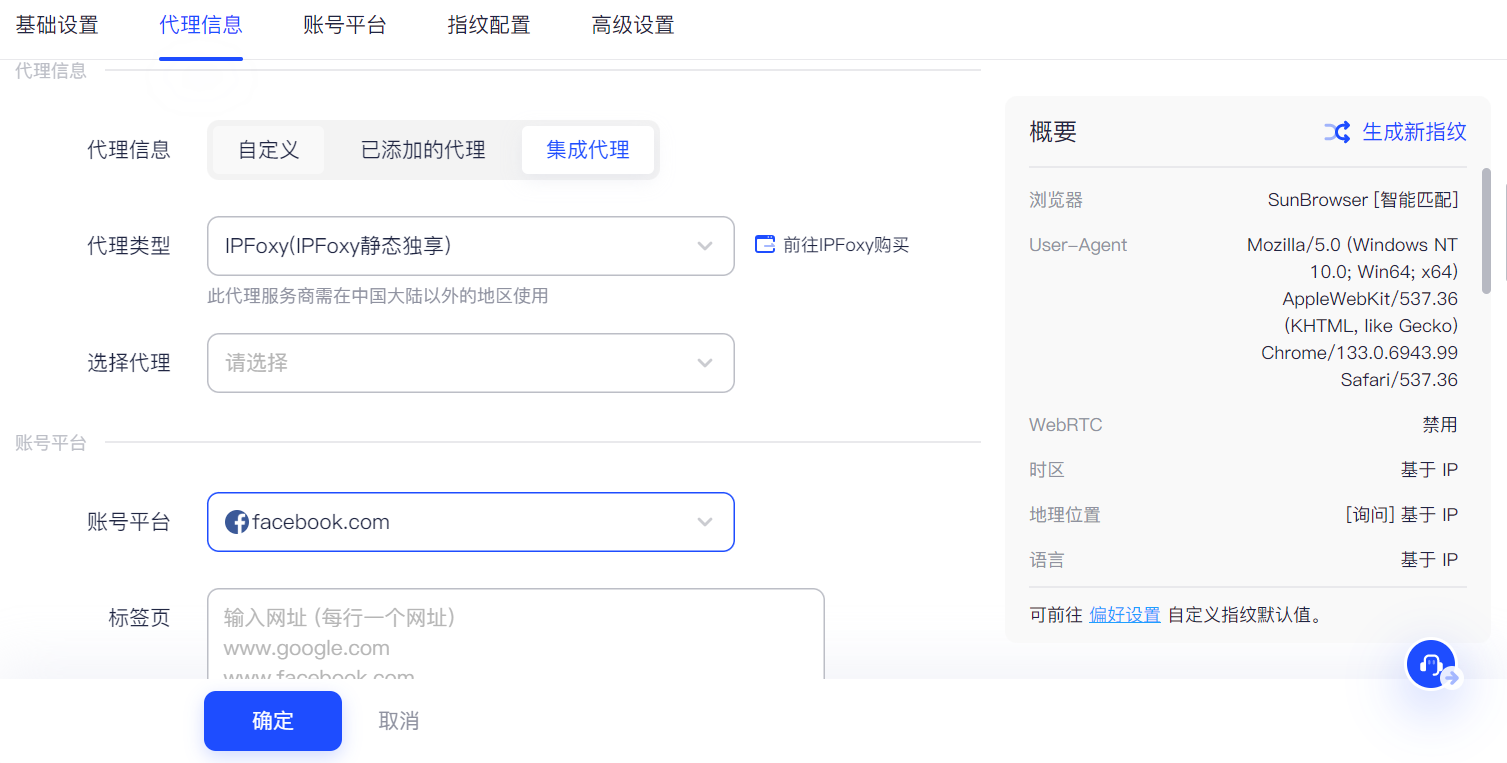The width and height of the screenshot is (1507, 763).
Task: Open the 指纹配置 tab
Action: point(489,26)
